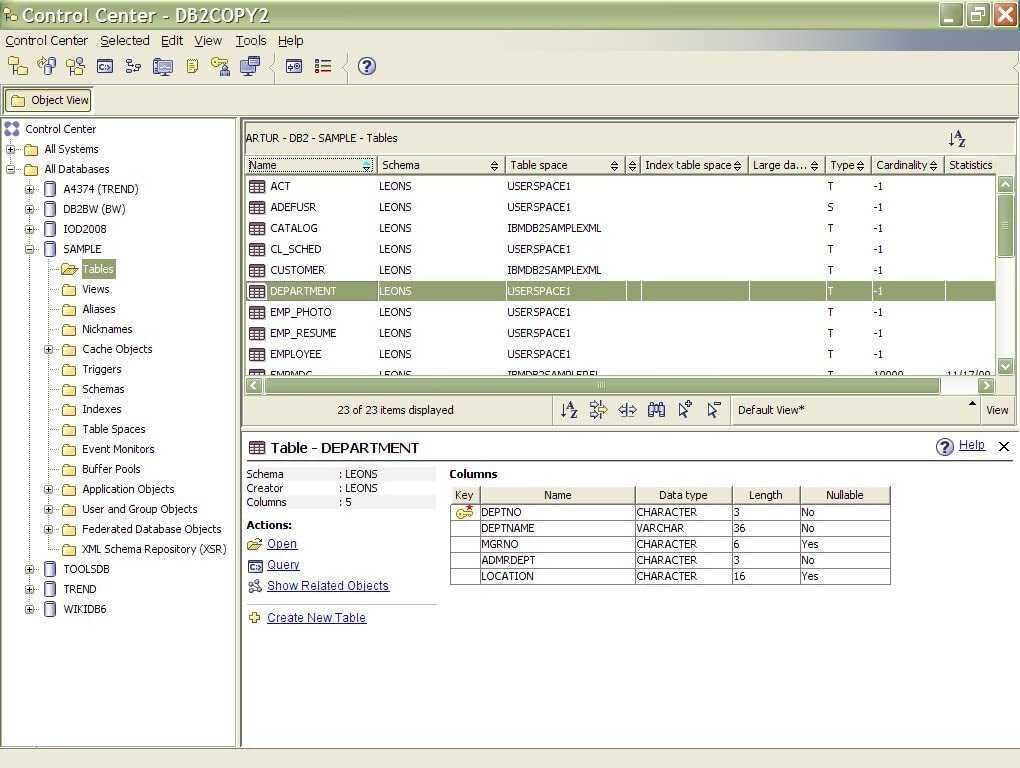1020x768 pixels.
Task: Click the Query action link
Action: click(283, 565)
